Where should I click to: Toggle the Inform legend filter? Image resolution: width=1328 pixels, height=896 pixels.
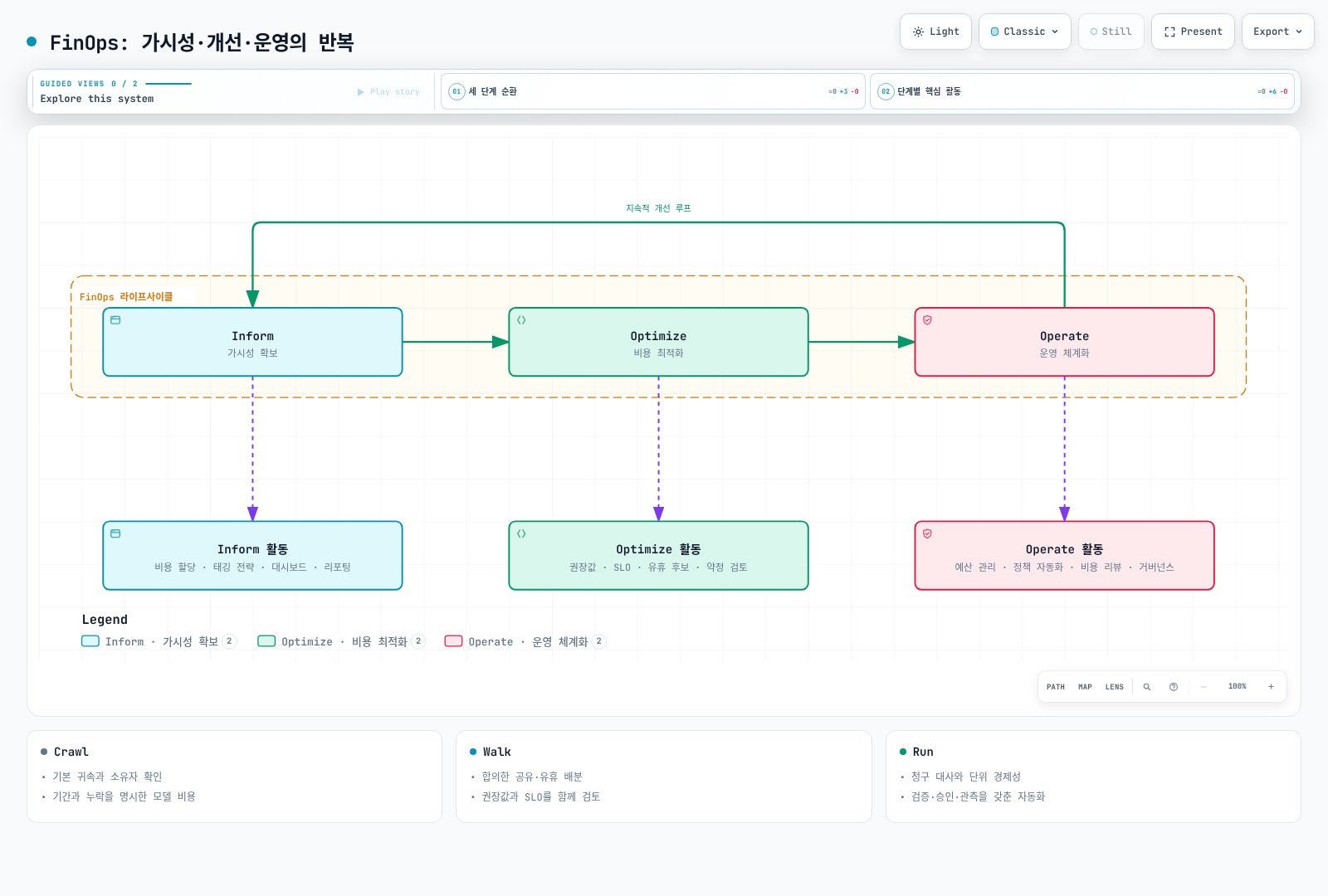[x=159, y=641]
